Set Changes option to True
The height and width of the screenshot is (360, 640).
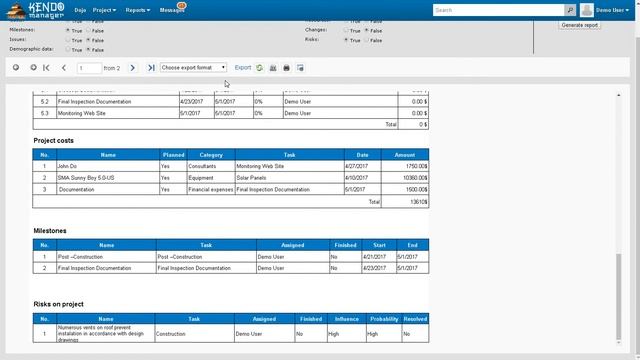tap(346, 30)
